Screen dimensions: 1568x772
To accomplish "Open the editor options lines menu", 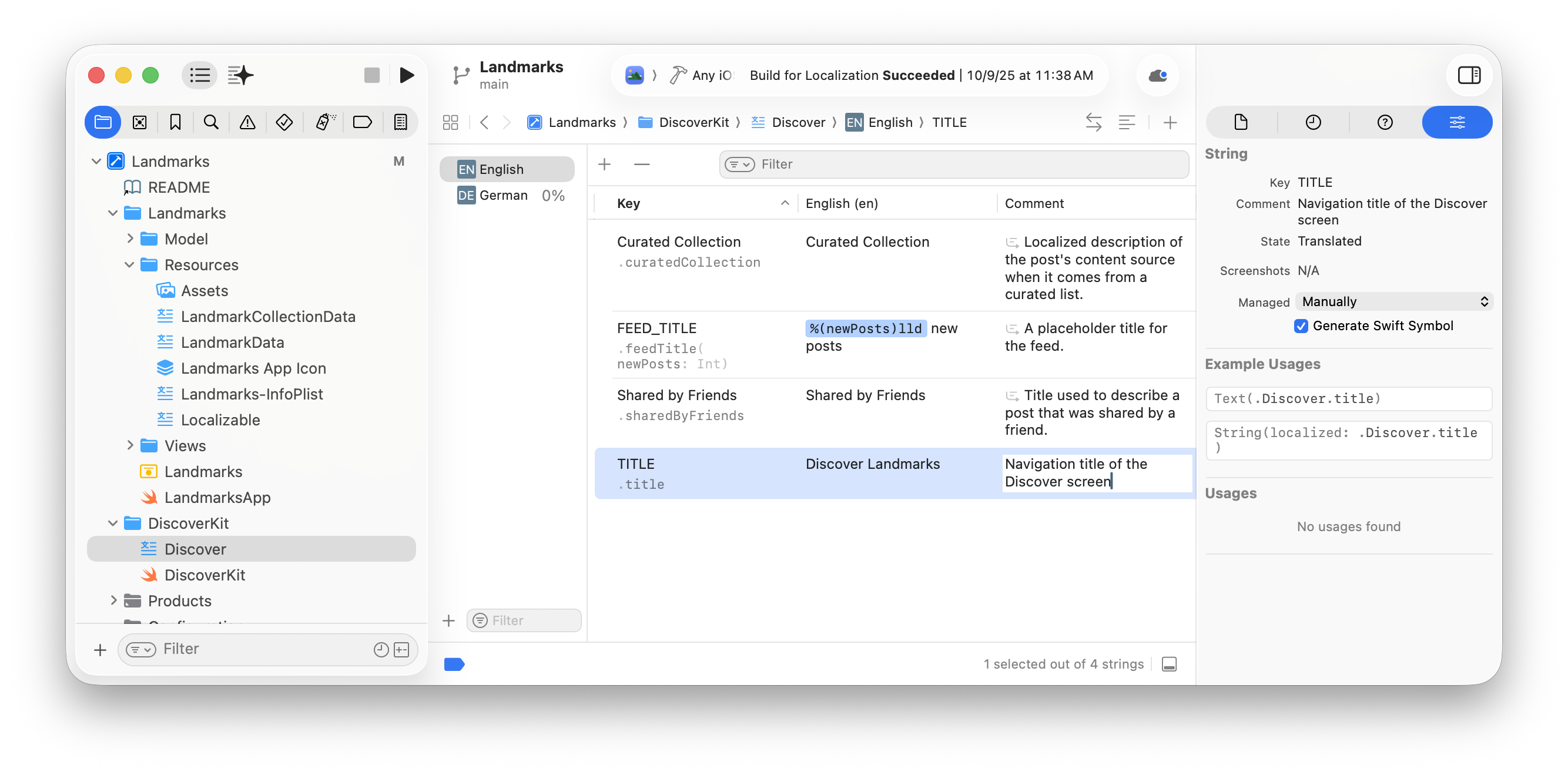I will coord(1127,122).
